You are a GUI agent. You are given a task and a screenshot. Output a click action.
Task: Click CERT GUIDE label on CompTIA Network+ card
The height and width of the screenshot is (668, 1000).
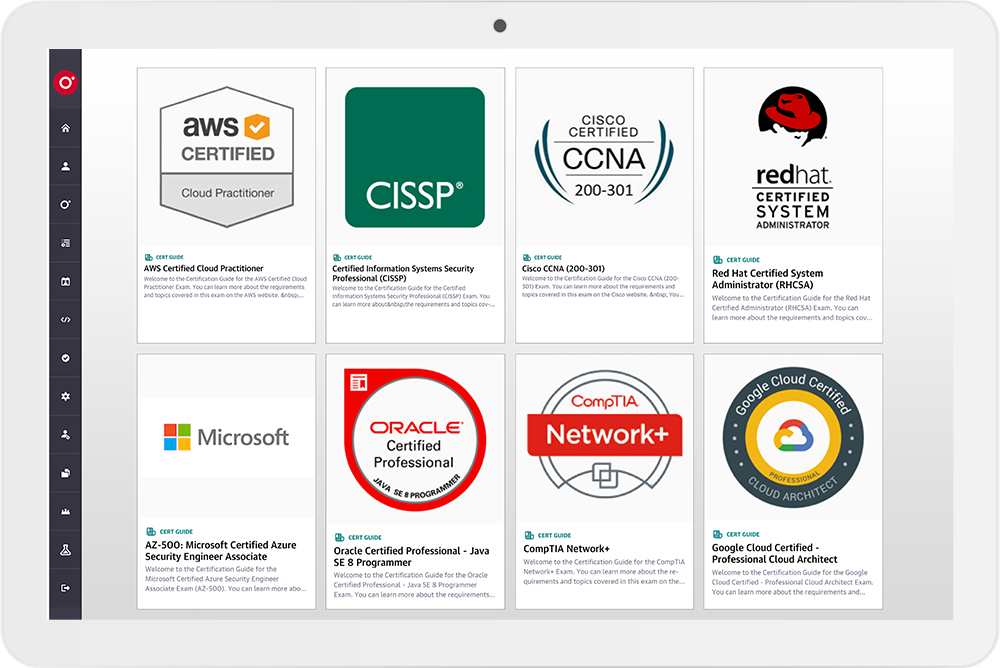(x=555, y=535)
